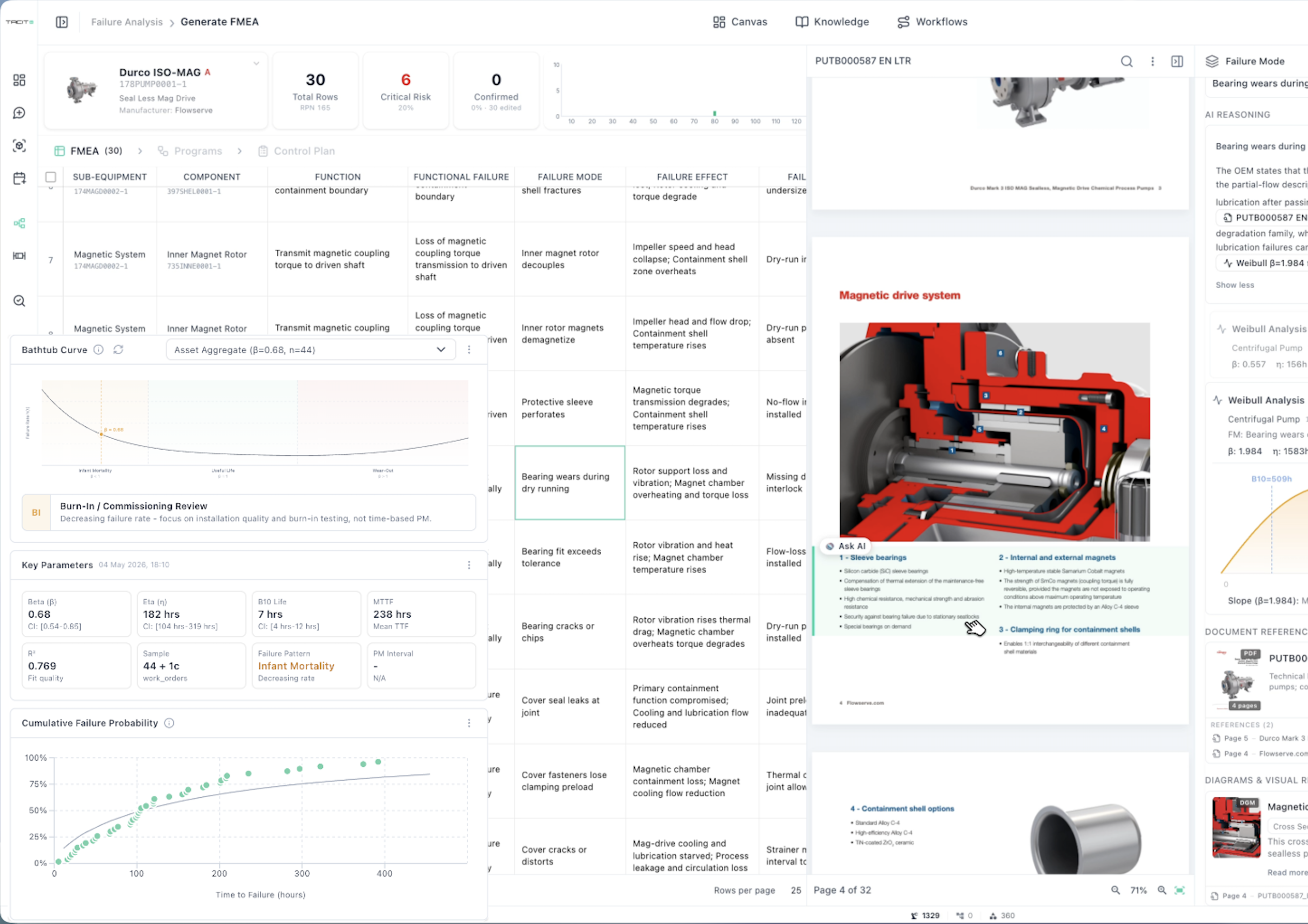Collapse AI reasoning with Show less
The width and height of the screenshot is (1308, 924).
click(1235, 285)
